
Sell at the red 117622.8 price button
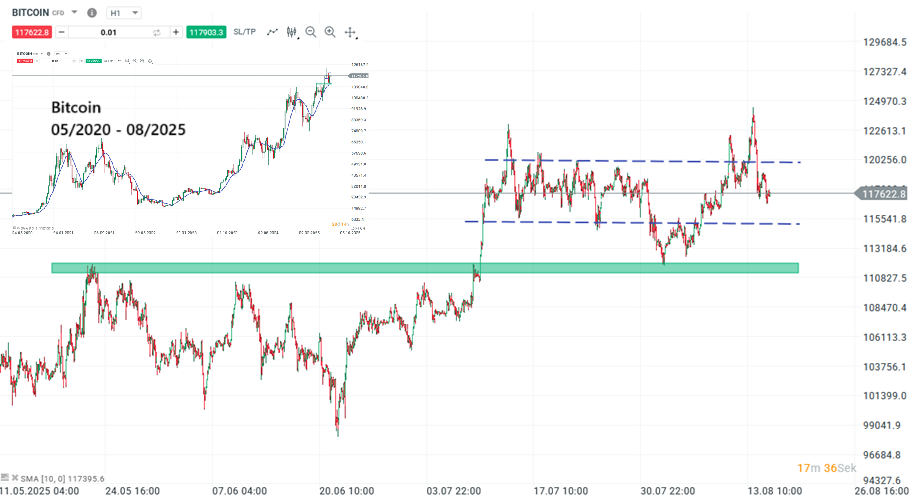coord(32,32)
